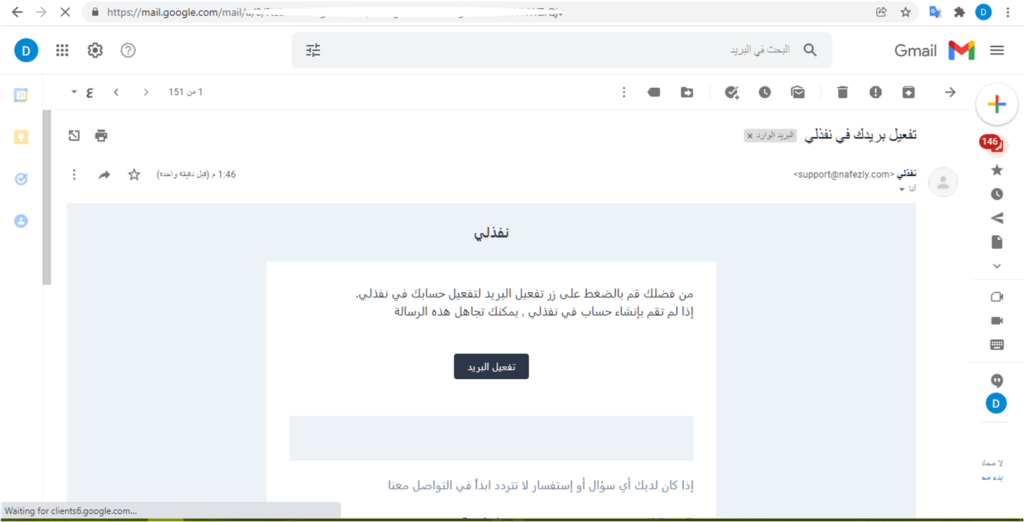
Task: Click the mail search input field
Action: (x=562, y=50)
